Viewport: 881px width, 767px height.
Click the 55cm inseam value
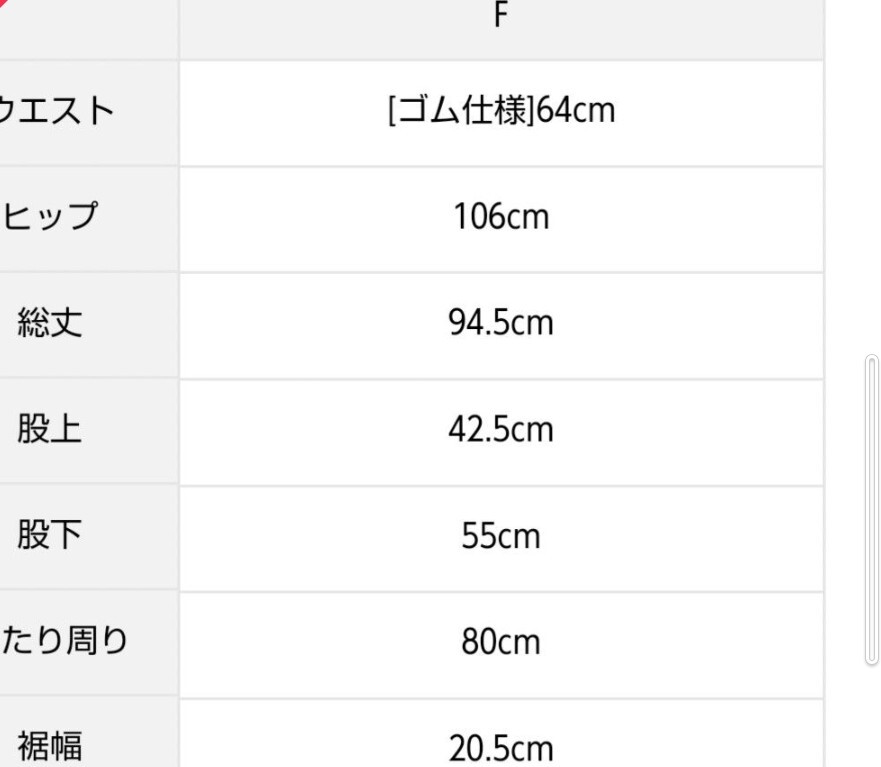click(x=501, y=535)
